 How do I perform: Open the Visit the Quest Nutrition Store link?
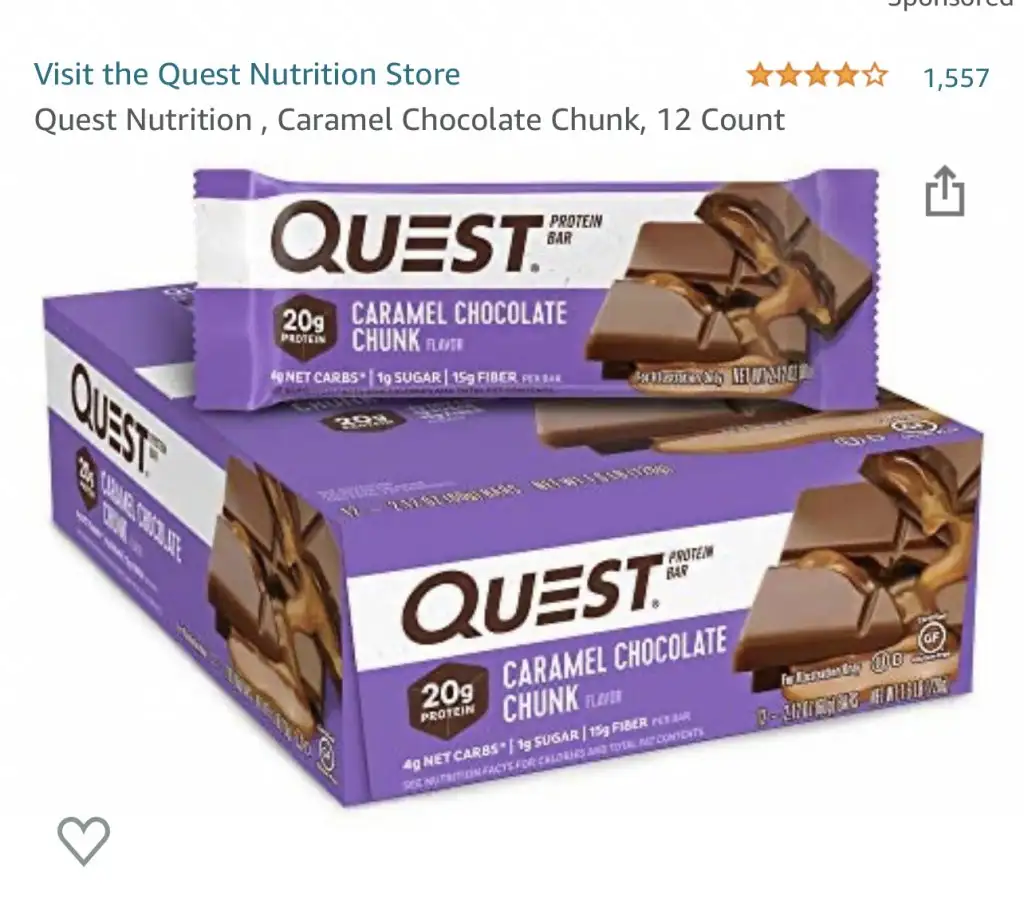[x=247, y=74]
